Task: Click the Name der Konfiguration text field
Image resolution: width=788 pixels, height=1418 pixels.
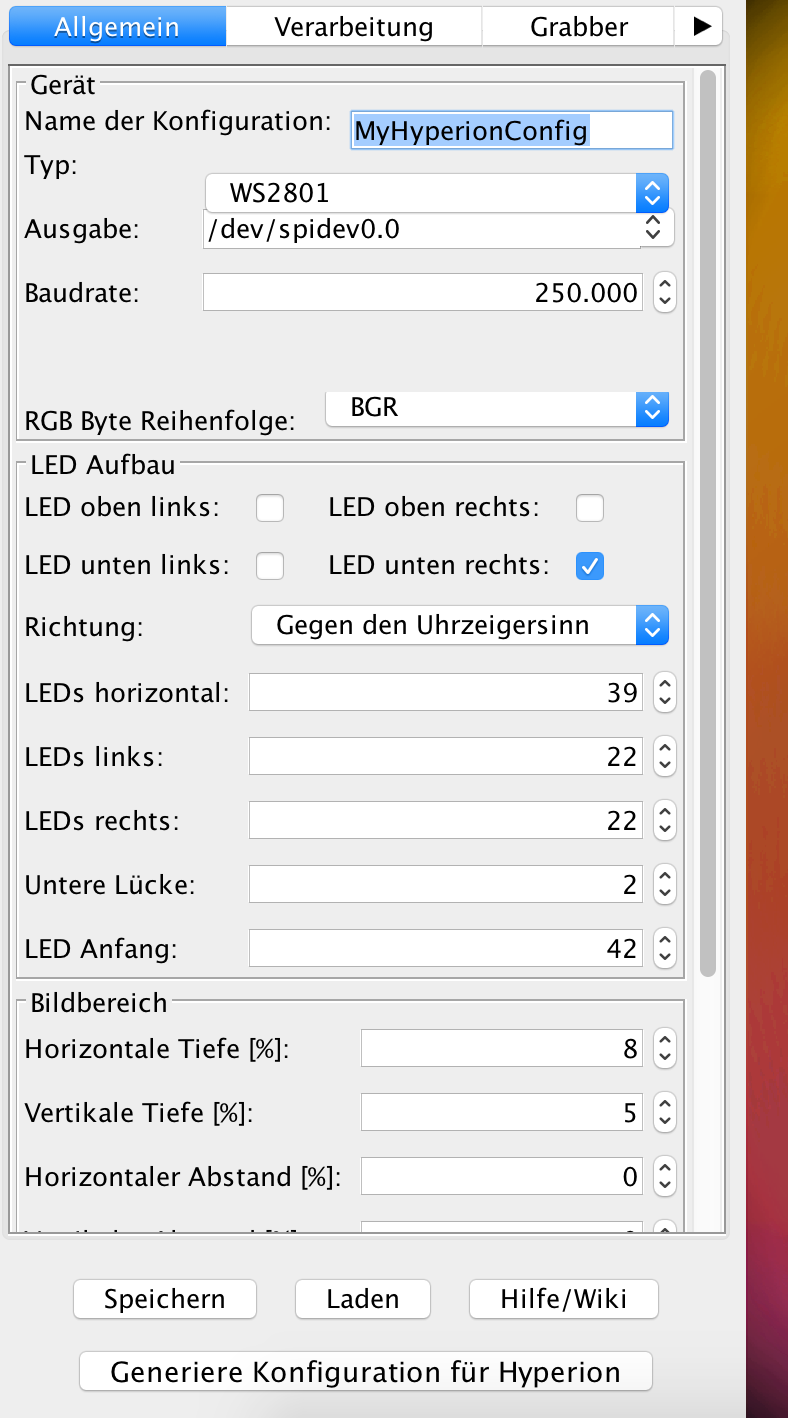Action: pyautogui.click(x=511, y=130)
